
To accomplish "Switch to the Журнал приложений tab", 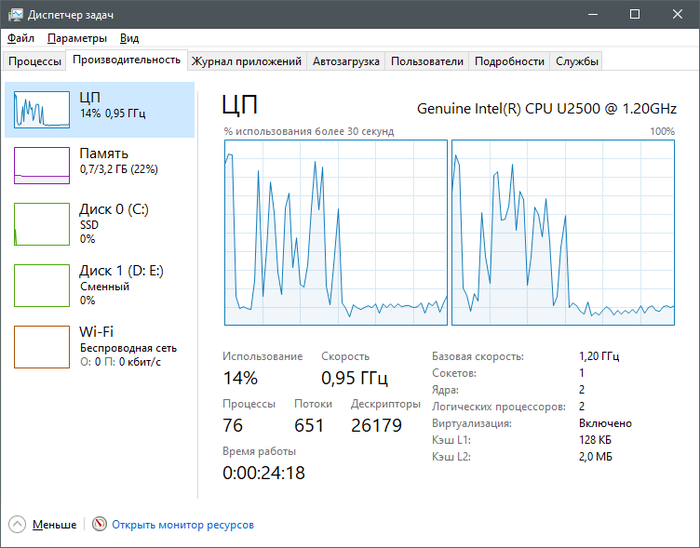I will pyautogui.click(x=246, y=61).
